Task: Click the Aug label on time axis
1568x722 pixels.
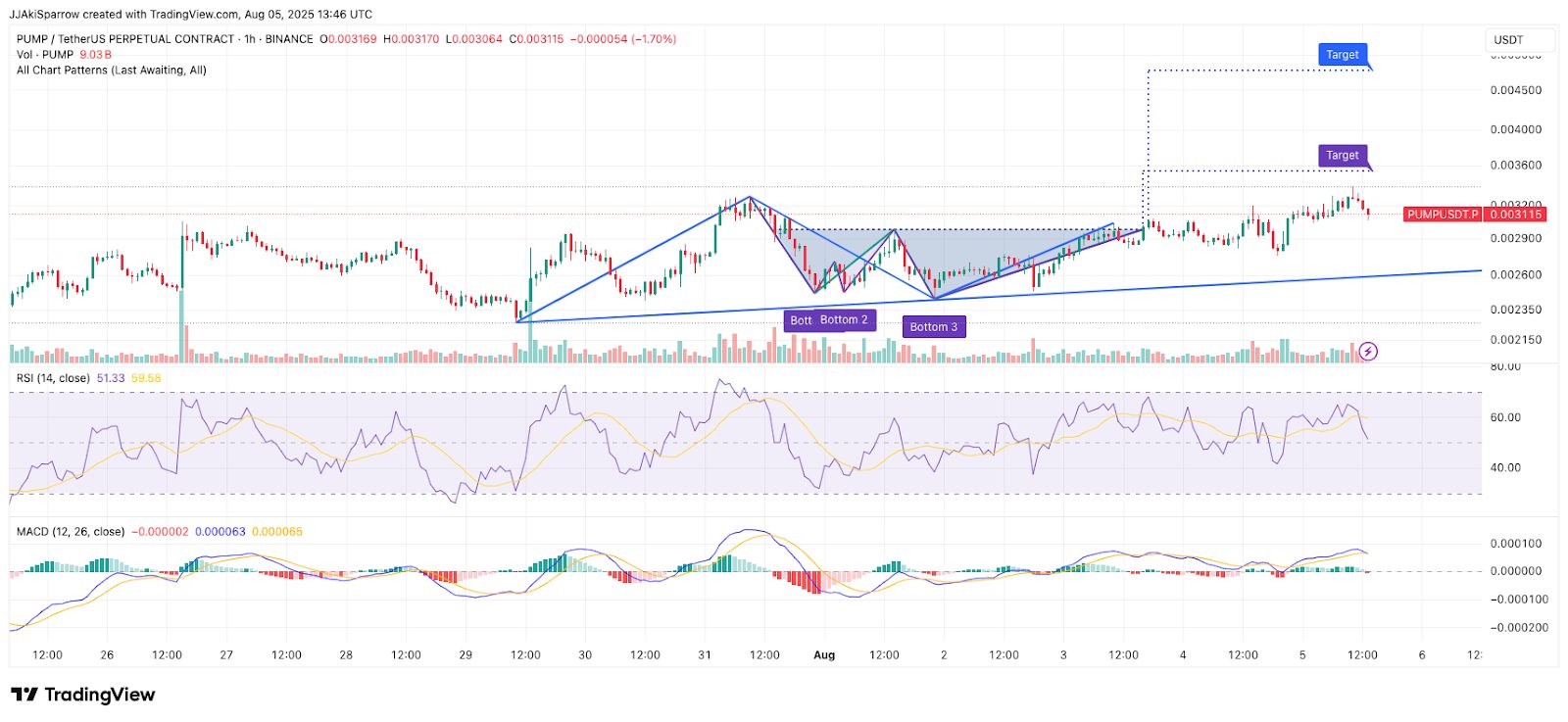Action: pyautogui.click(x=824, y=655)
